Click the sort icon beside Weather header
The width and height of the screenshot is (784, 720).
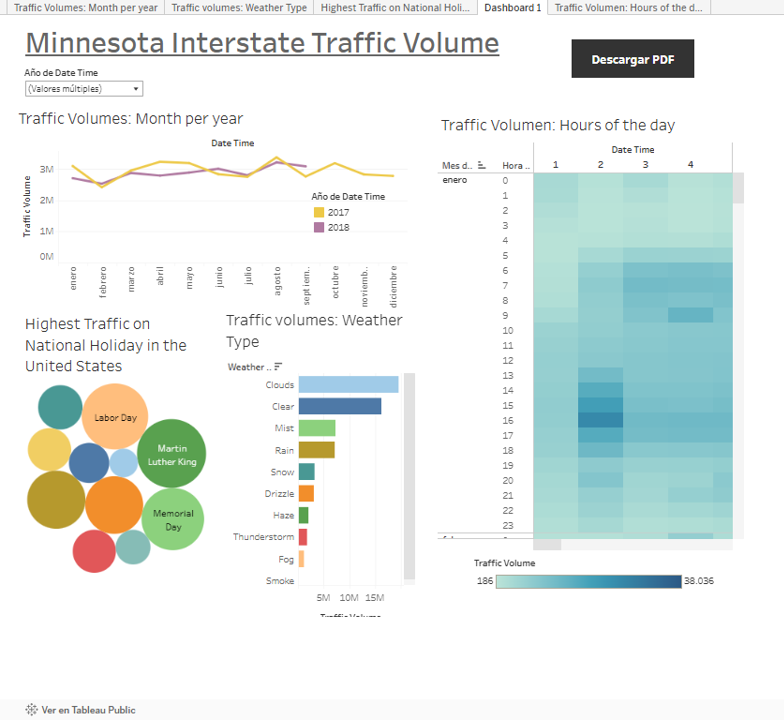coord(278,367)
